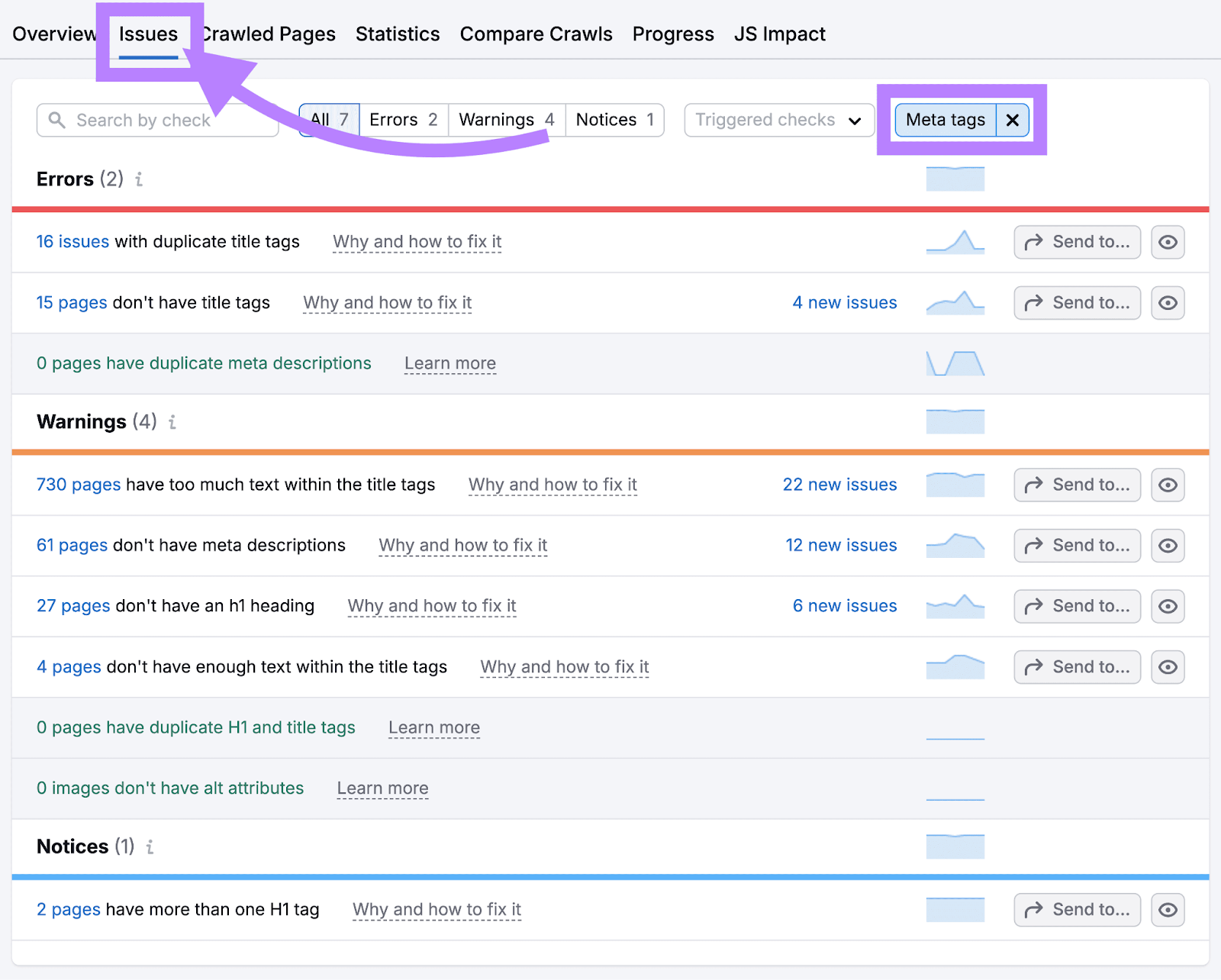Click in the Search by check field
The image size is (1221, 980).
click(x=168, y=120)
